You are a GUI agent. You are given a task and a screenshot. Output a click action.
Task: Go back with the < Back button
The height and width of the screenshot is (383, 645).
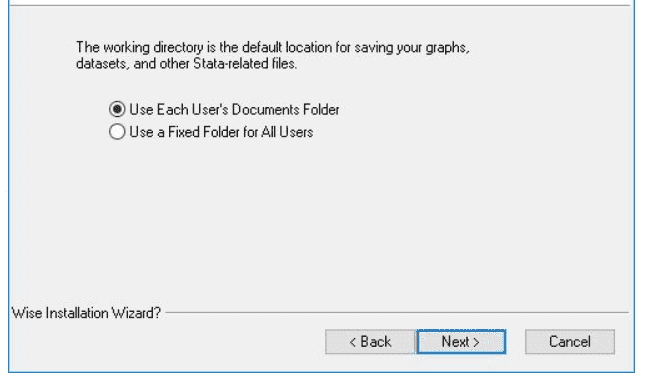pyautogui.click(x=370, y=341)
